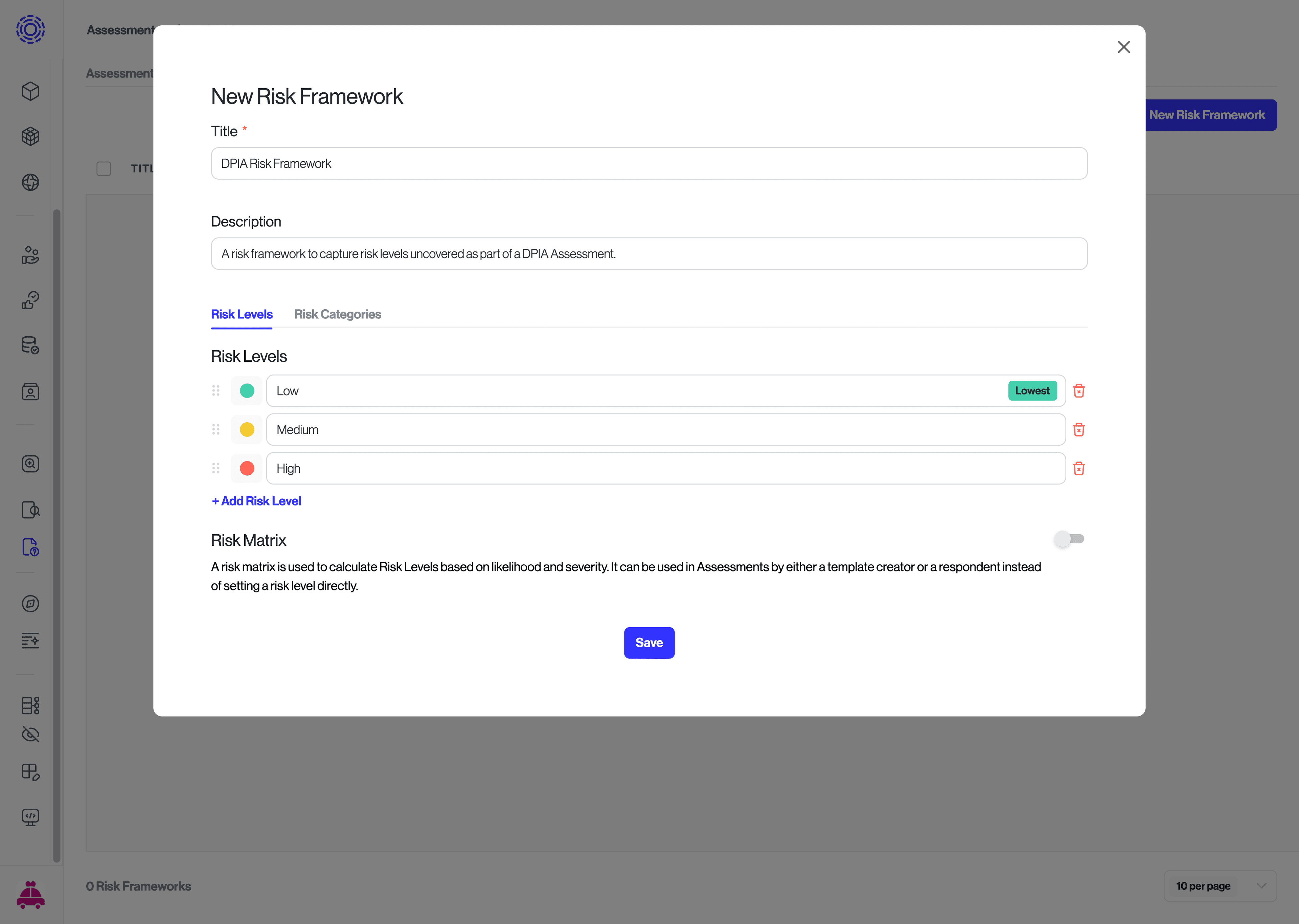Screen dimensions: 1299x924
Task: Enable the Risk Matrix toggle
Action: click(x=1070, y=539)
